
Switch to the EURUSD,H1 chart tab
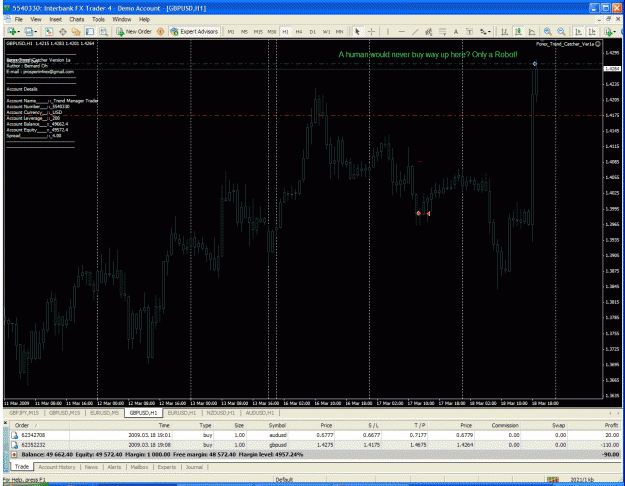point(182,413)
